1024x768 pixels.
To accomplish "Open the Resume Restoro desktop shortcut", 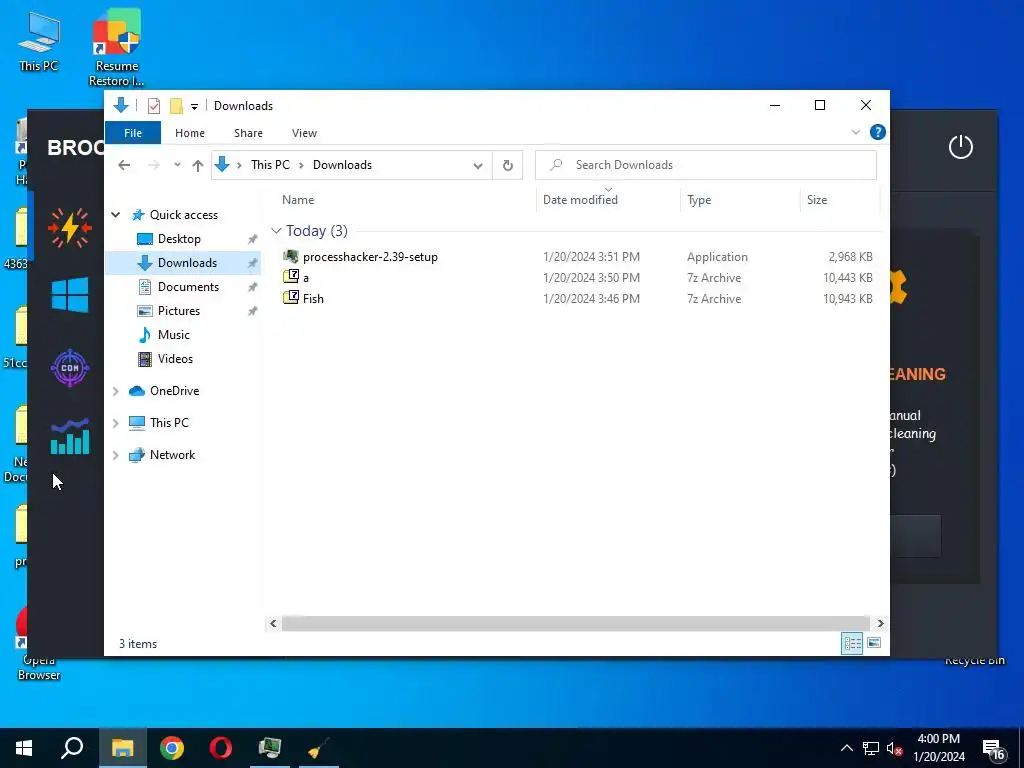I will tap(116, 49).
